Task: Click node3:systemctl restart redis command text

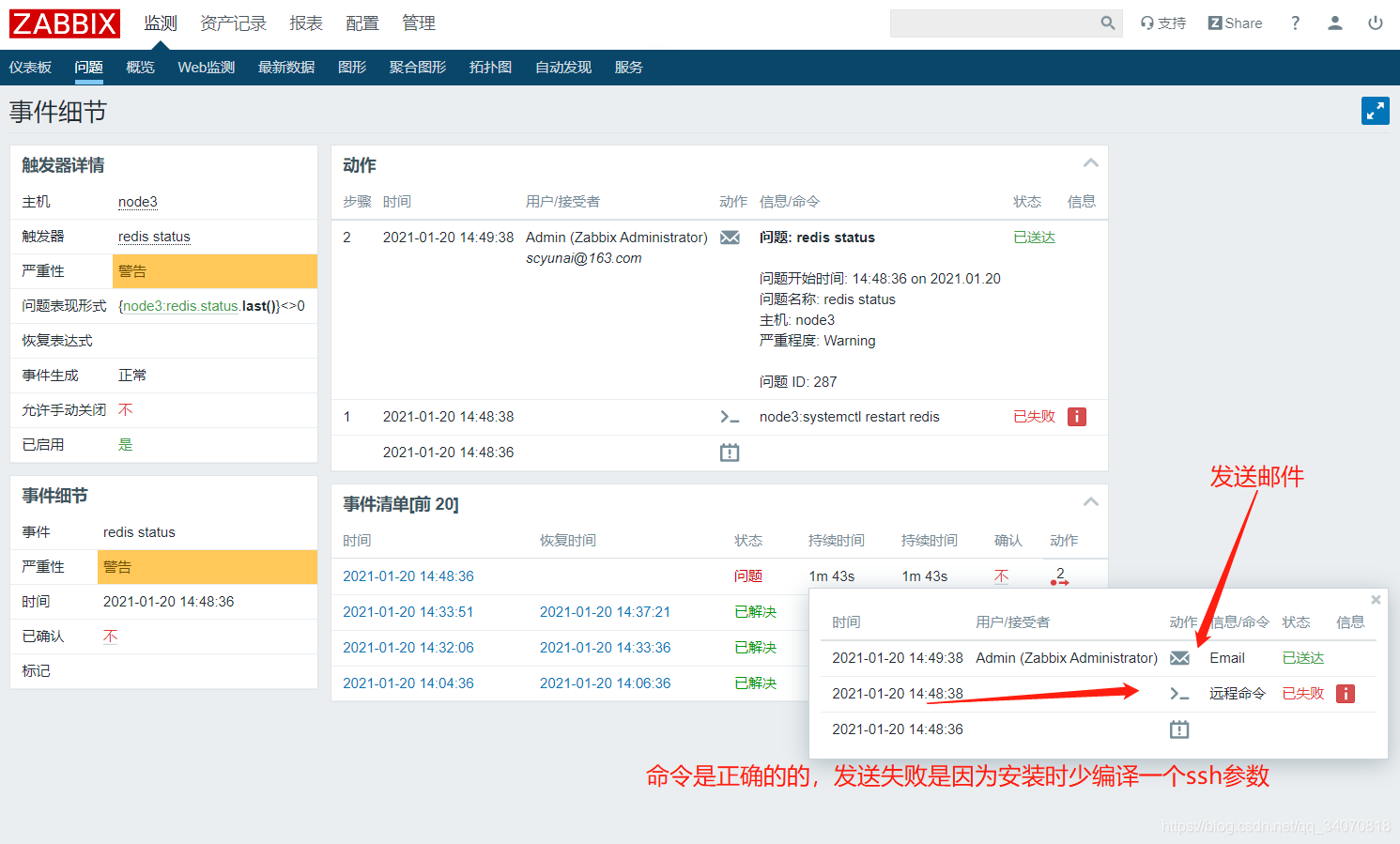Action: point(850,417)
